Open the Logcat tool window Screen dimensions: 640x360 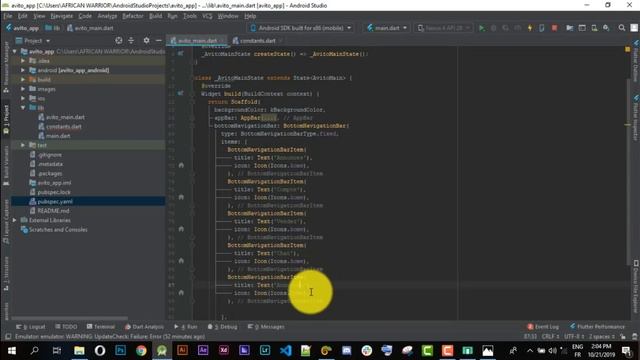click(x=31, y=327)
